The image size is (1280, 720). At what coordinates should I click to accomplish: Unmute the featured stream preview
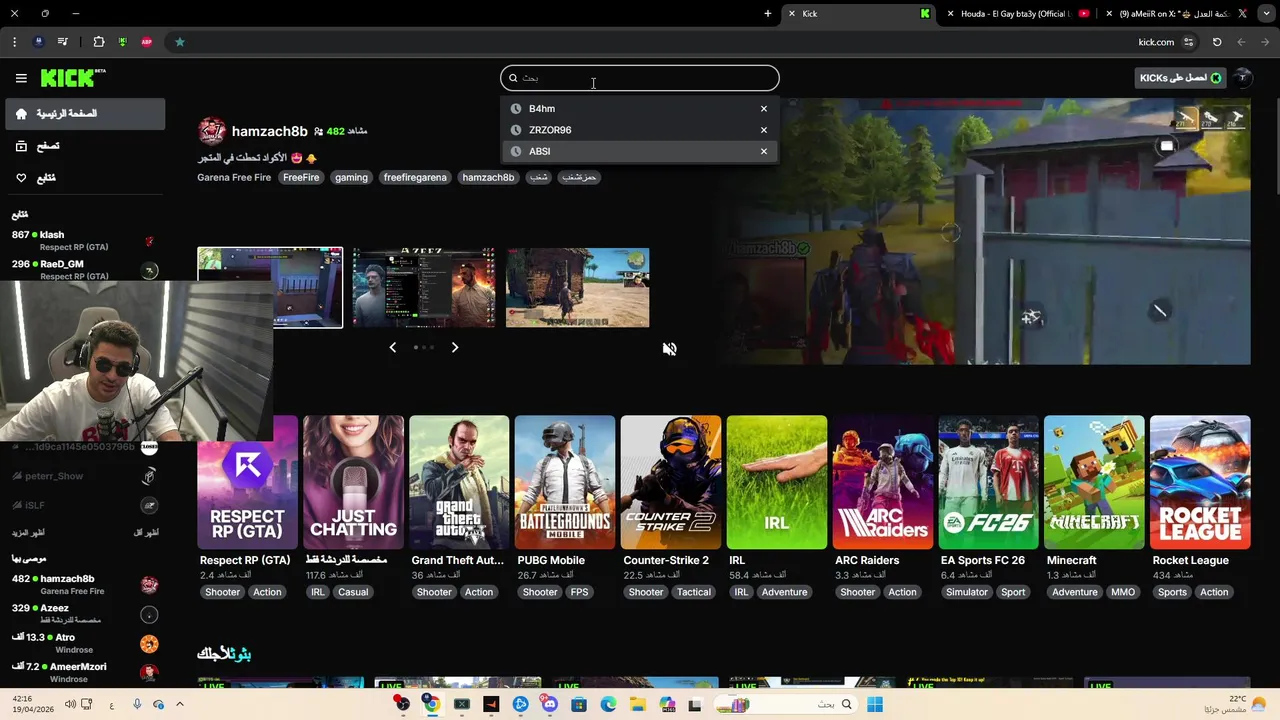click(670, 349)
